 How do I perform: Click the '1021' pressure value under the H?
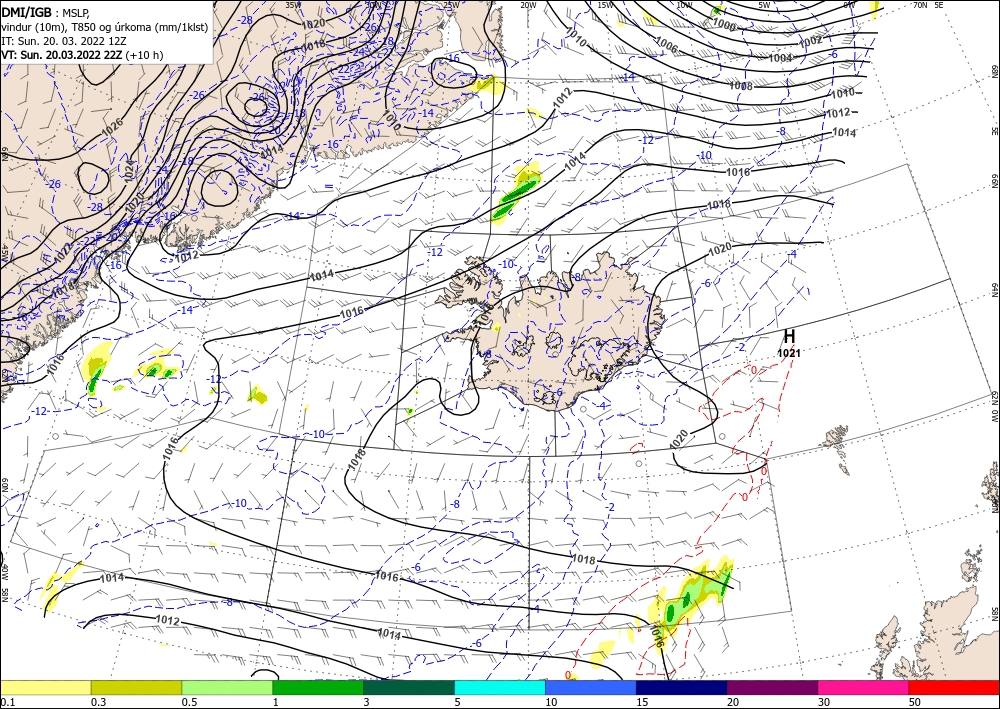(x=789, y=353)
